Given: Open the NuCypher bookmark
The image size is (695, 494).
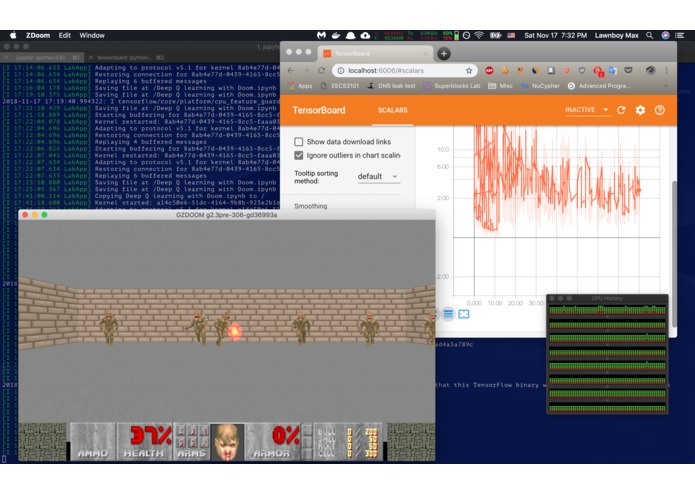Looking at the screenshot, I should pos(540,86).
